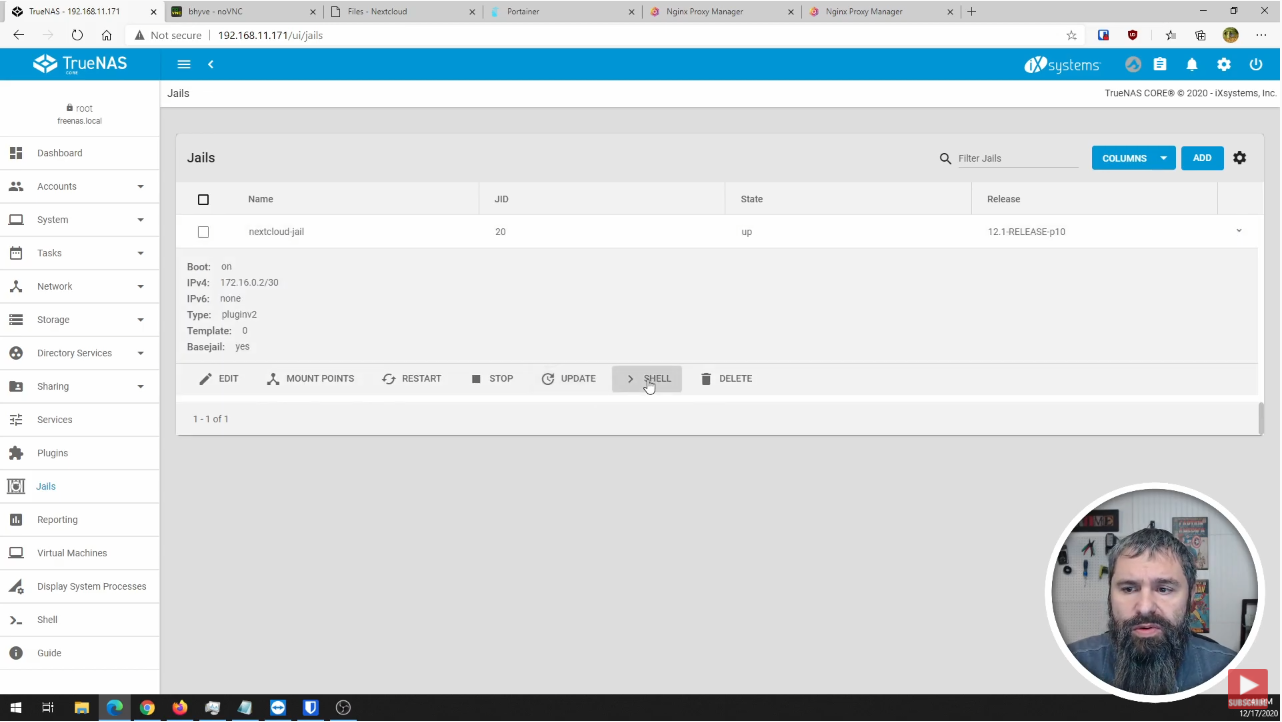Open OBS Studio from the taskbar
The image size is (1282, 722).
coord(343,708)
